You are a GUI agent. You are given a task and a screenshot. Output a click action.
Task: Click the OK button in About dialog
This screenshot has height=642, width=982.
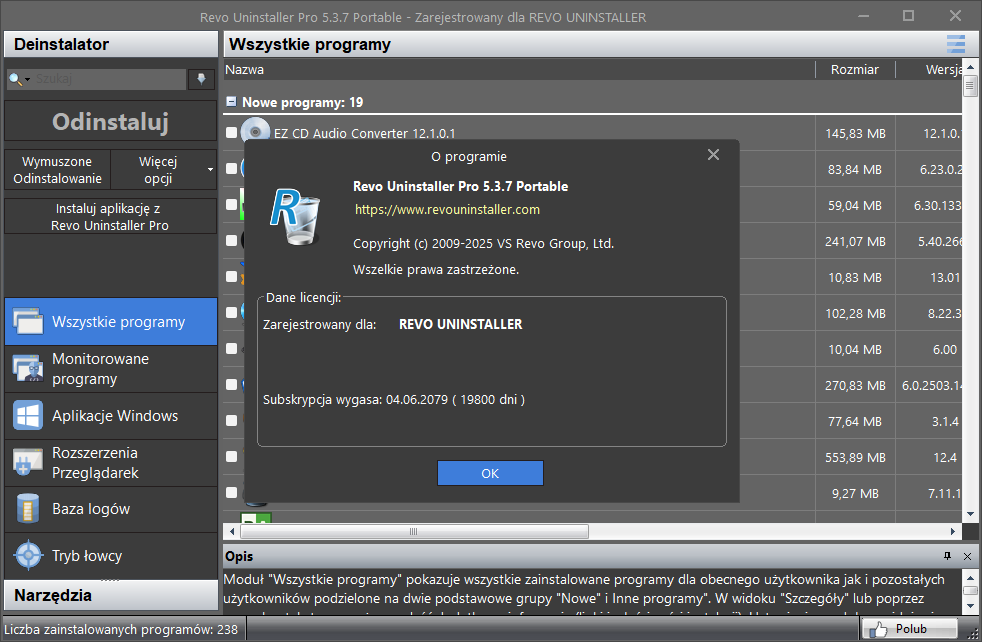[x=490, y=473]
